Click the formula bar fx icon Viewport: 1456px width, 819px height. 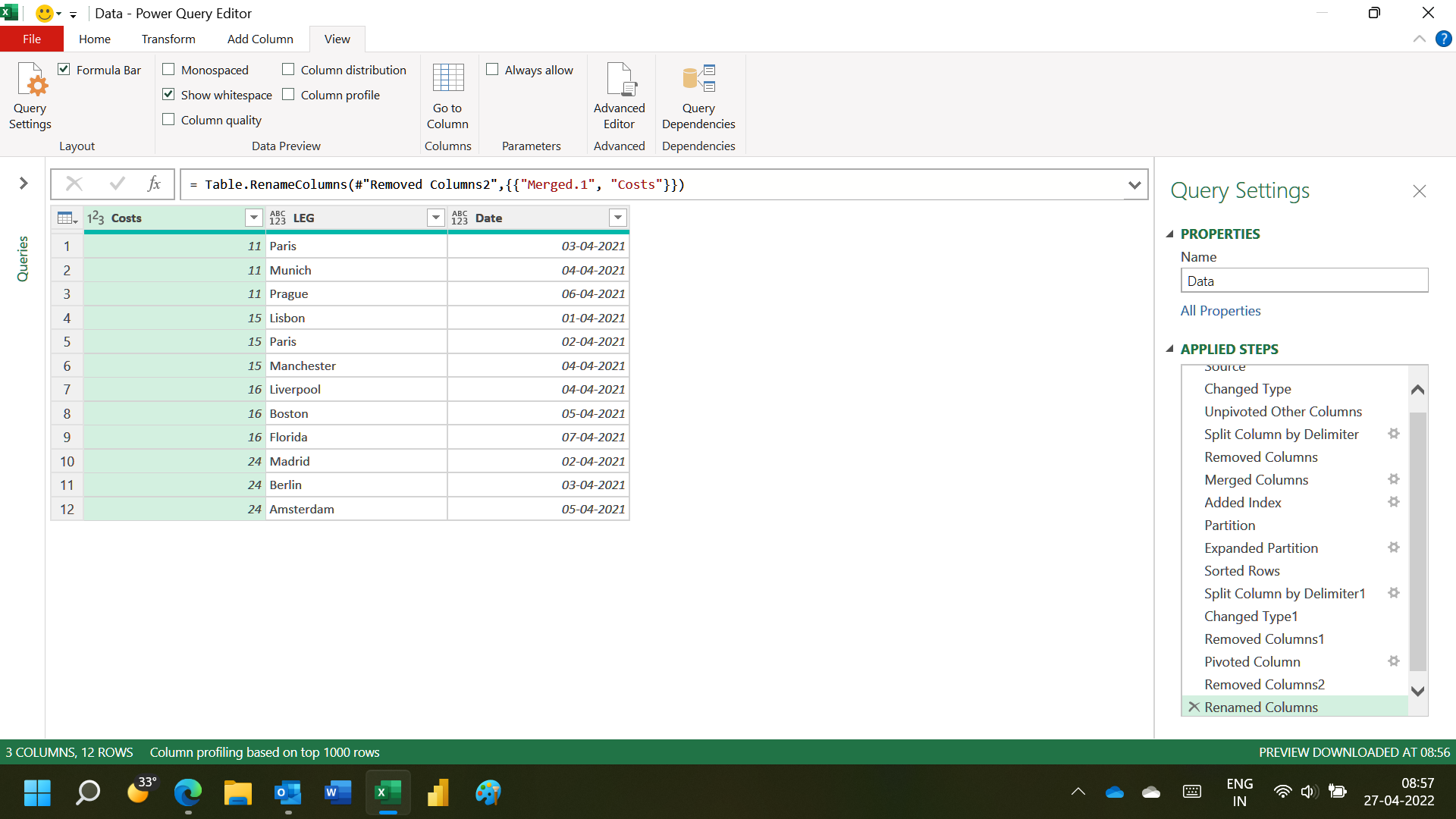(x=154, y=184)
